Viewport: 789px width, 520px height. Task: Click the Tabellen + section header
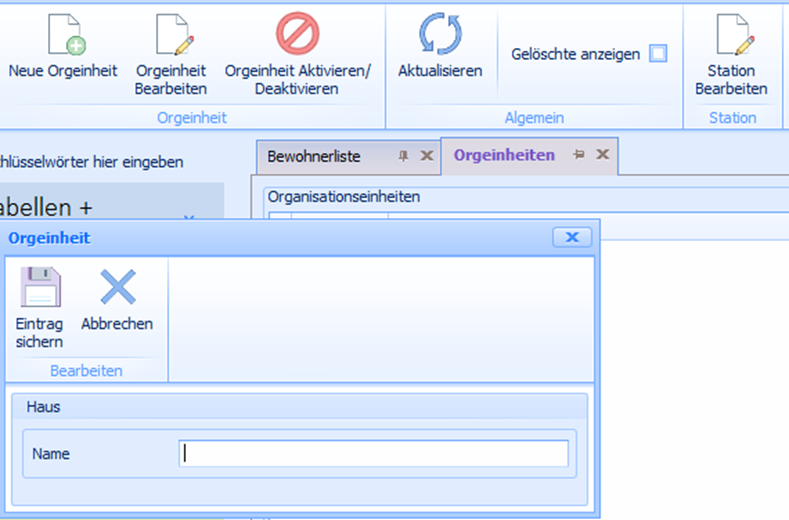(x=50, y=208)
